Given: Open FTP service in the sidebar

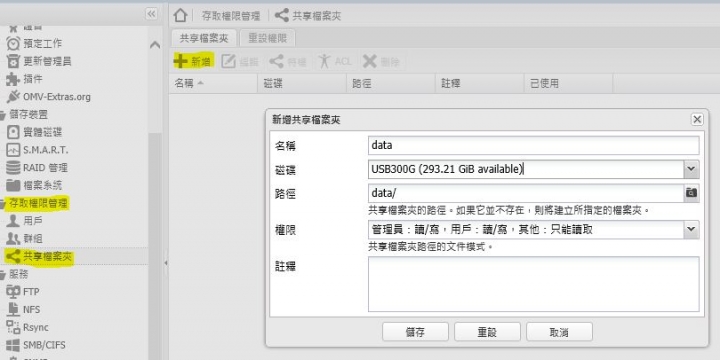Looking at the screenshot, I should pyautogui.click(x=23, y=292).
